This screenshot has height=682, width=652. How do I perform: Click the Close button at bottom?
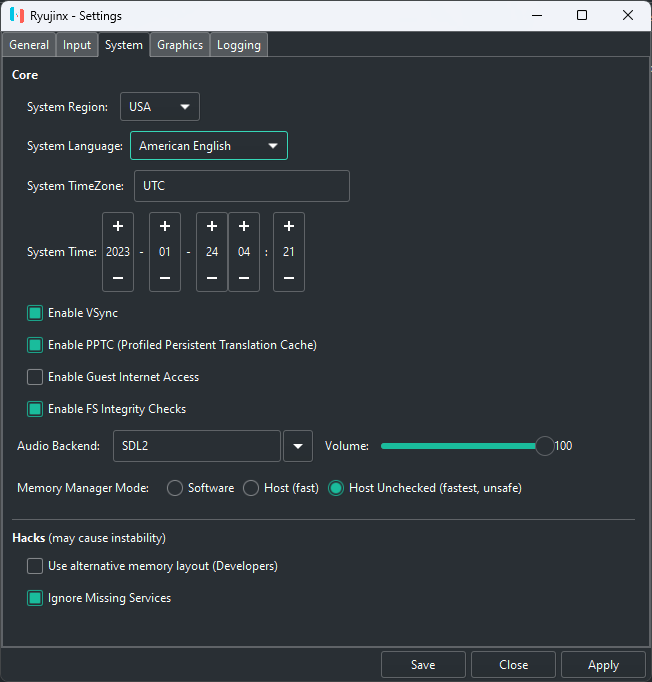pyautogui.click(x=513, y=665)
